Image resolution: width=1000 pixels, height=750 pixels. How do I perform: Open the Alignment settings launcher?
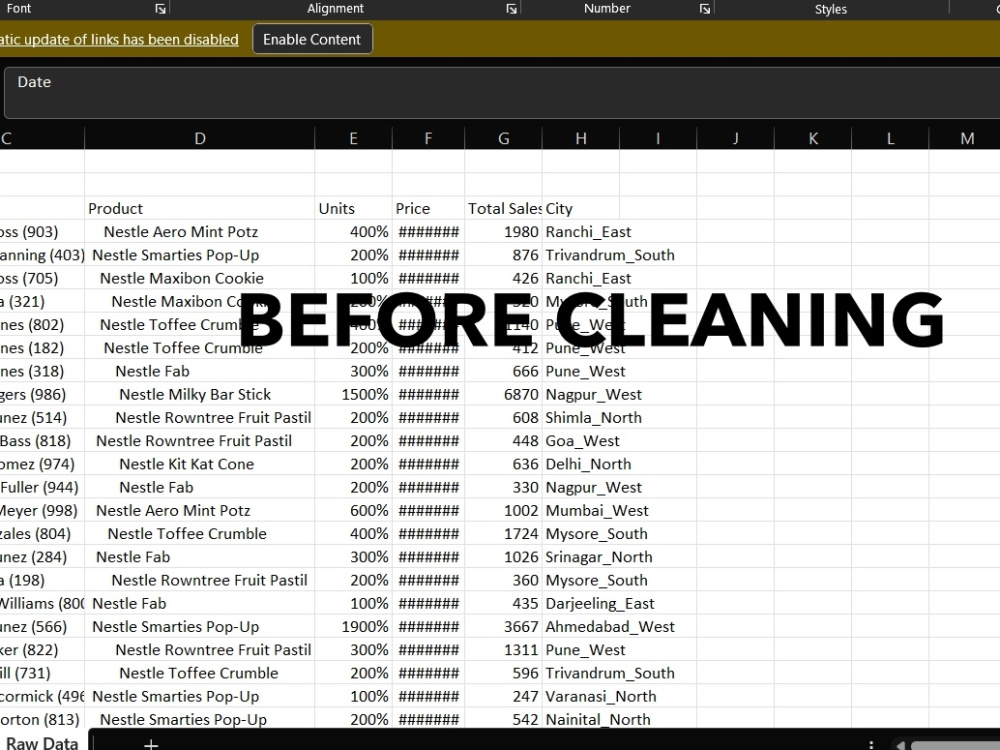511,9
